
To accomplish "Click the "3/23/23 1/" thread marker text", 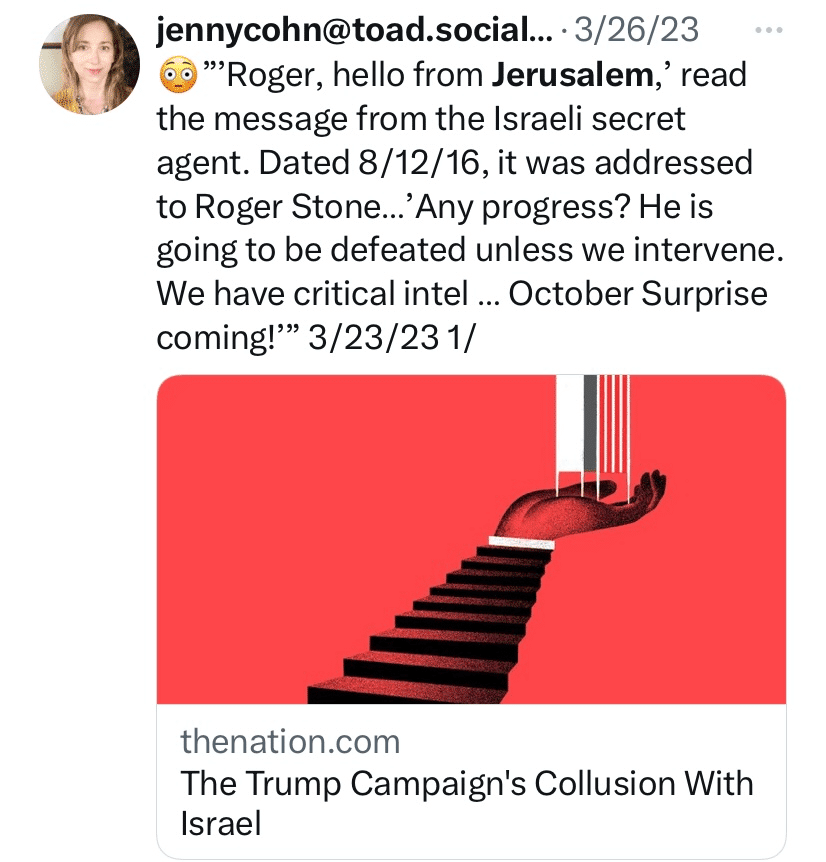I will point(394,339).
